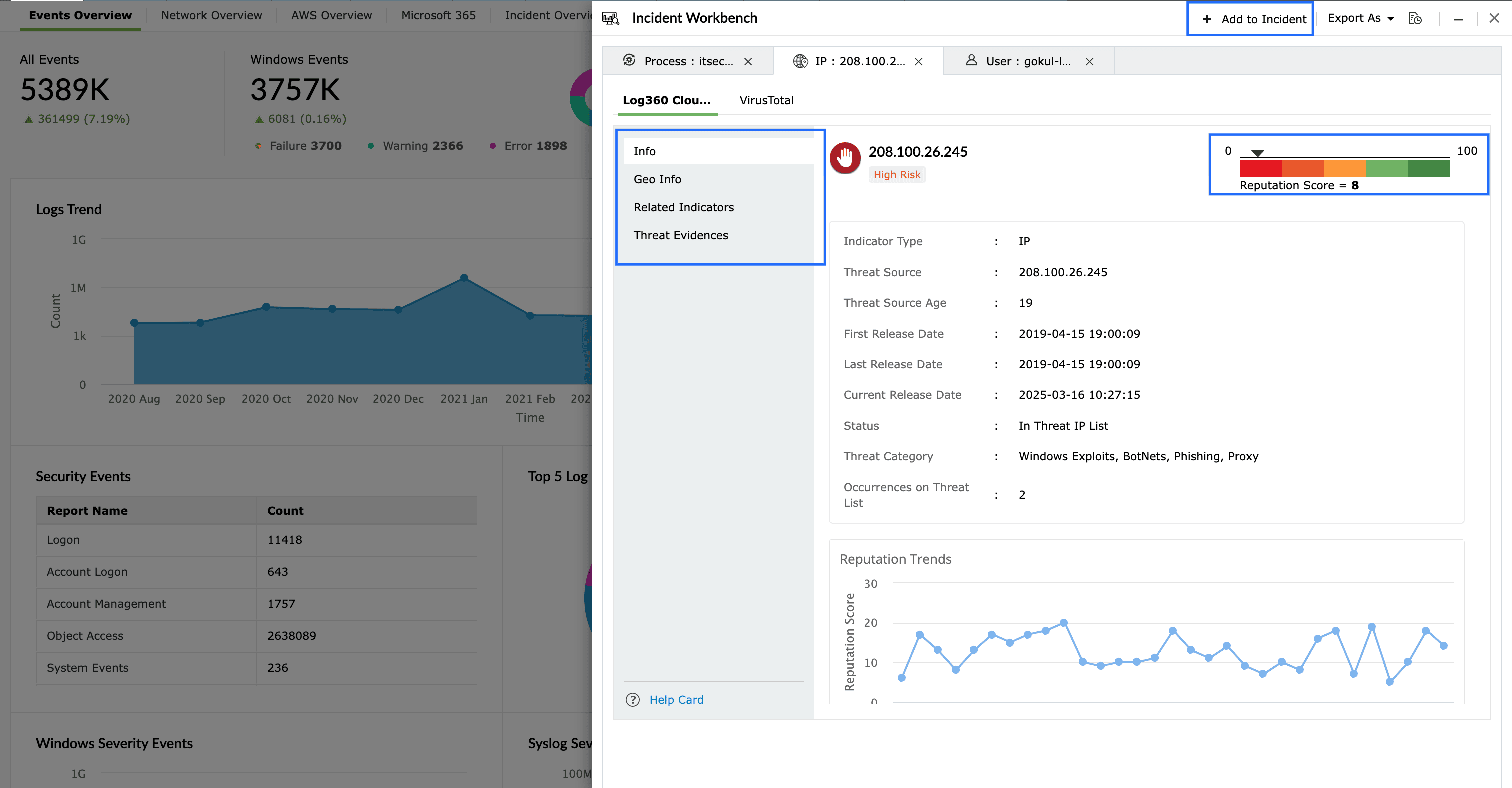
Task: Close the User gokul tab
Action: [x=1089, y=61]
